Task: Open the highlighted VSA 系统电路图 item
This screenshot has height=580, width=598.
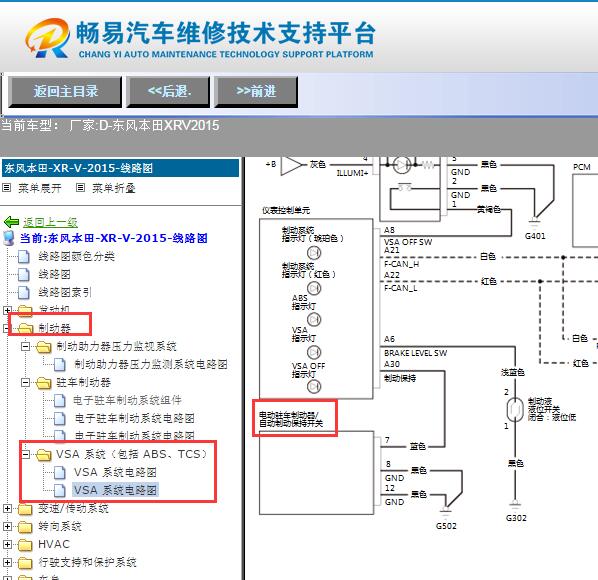Action: tap(115, 490)
